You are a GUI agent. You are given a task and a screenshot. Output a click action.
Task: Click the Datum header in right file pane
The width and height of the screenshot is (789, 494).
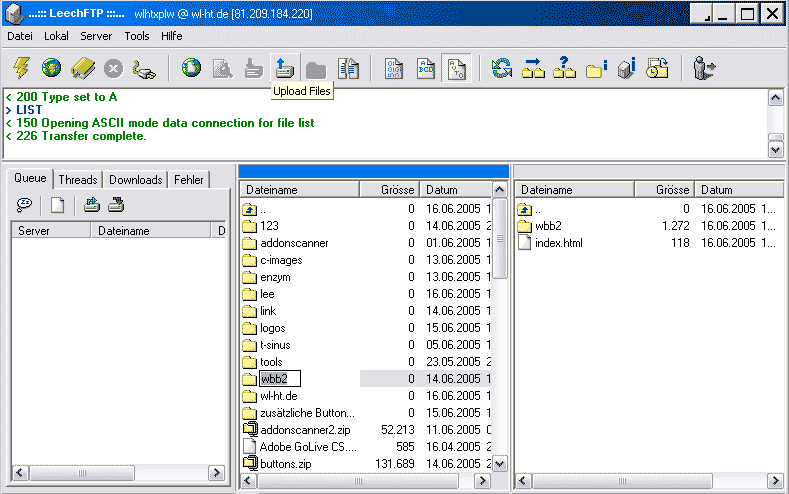click(739, 190)
